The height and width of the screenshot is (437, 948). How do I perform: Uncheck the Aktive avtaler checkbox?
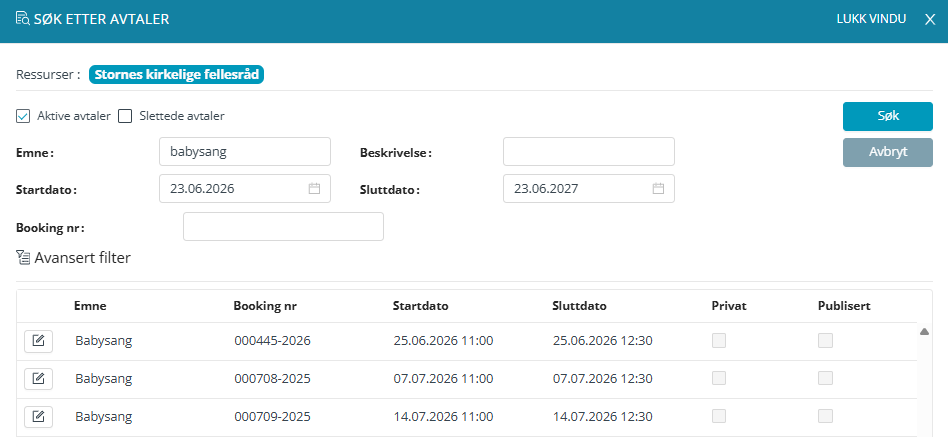pos(23,116)
